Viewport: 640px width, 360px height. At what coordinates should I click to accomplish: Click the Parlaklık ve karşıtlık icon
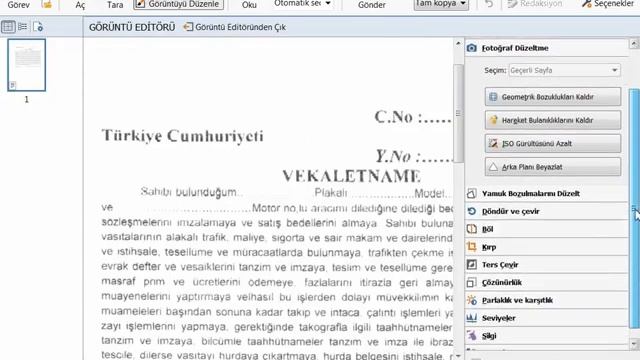pos(471,300)
